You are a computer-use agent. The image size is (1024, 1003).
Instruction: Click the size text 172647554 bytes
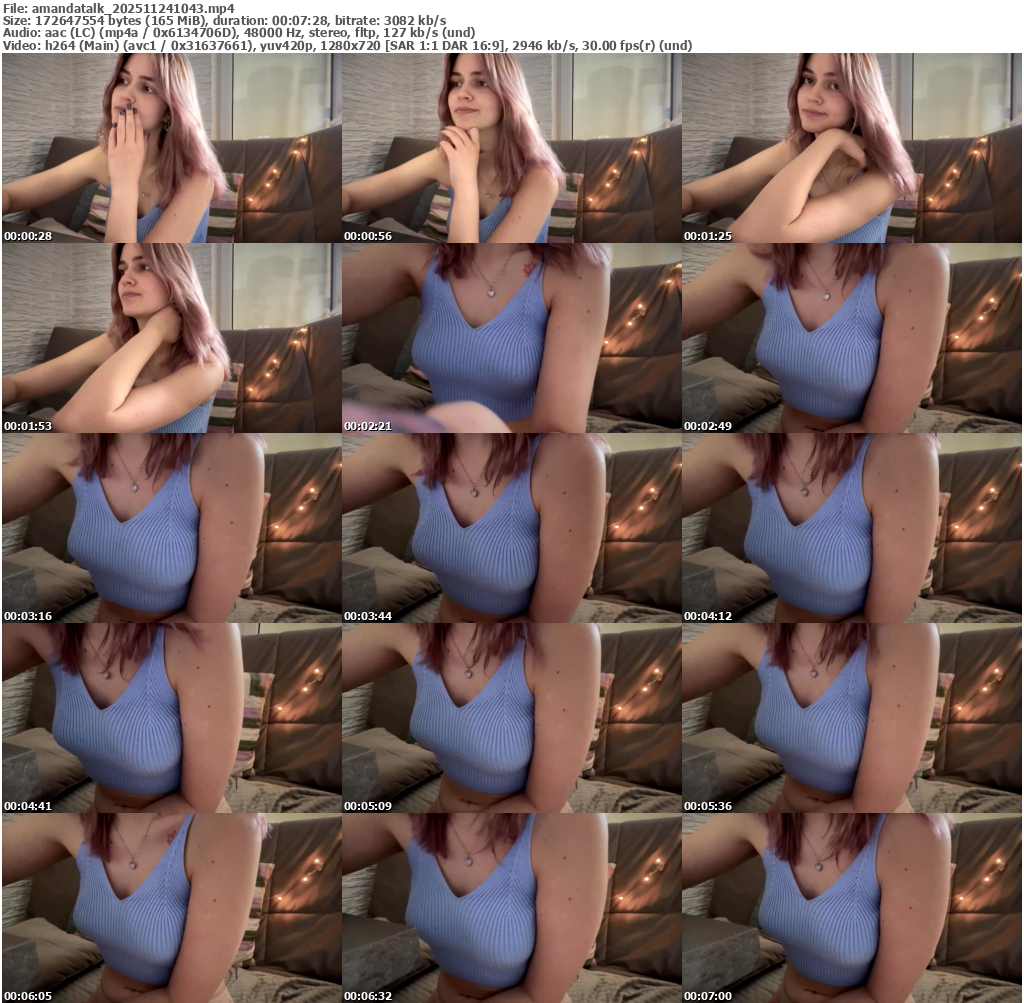pos(87,21)
